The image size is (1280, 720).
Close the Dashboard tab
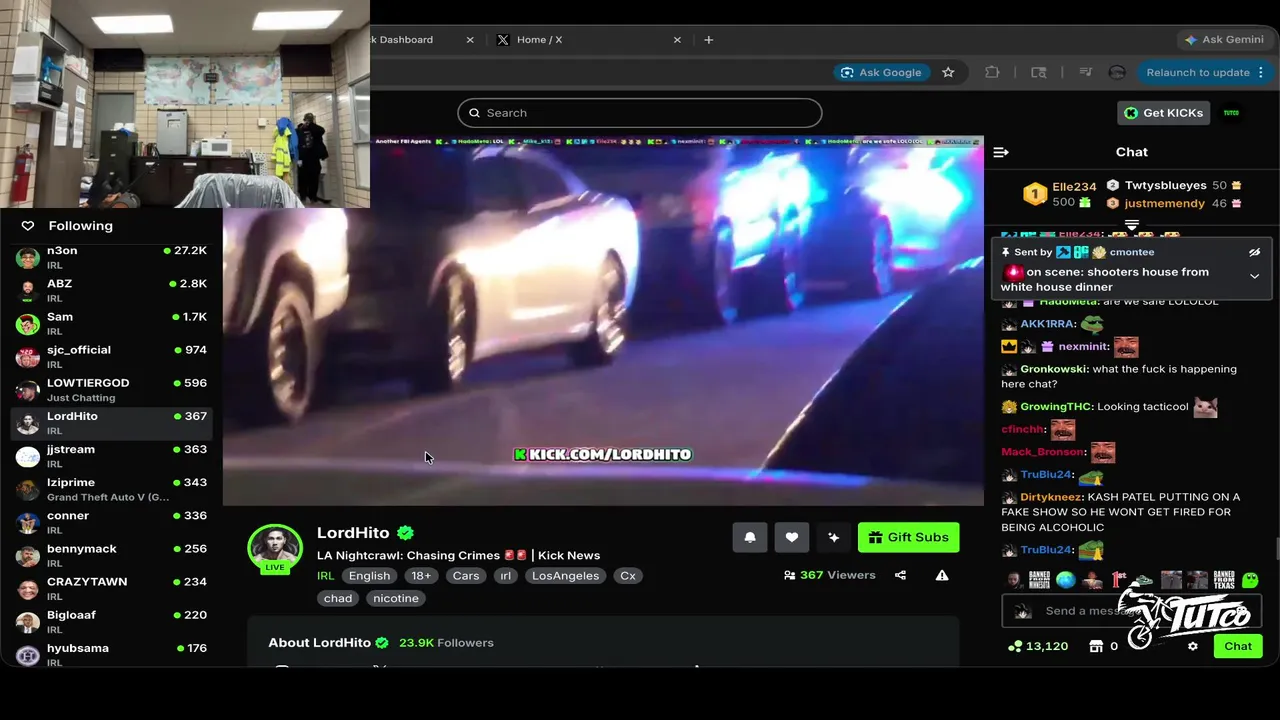(470, 40)
